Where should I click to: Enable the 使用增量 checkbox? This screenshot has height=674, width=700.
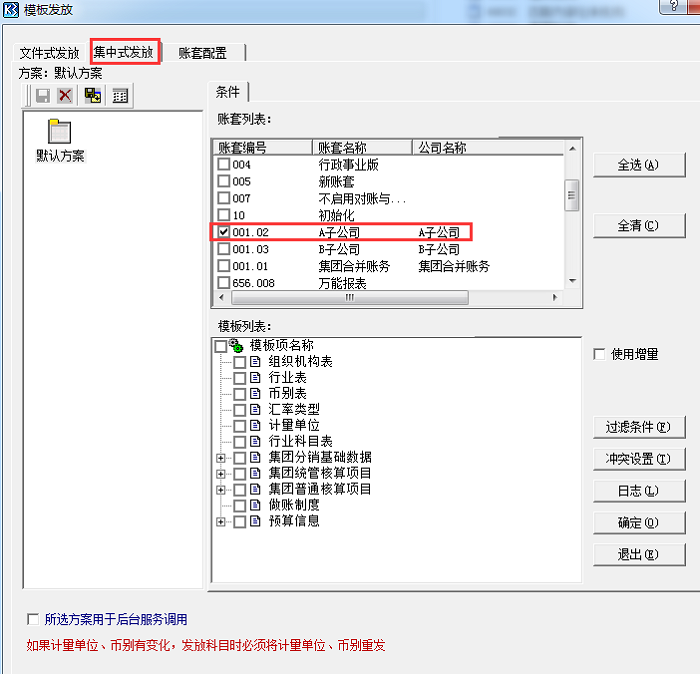599,354
